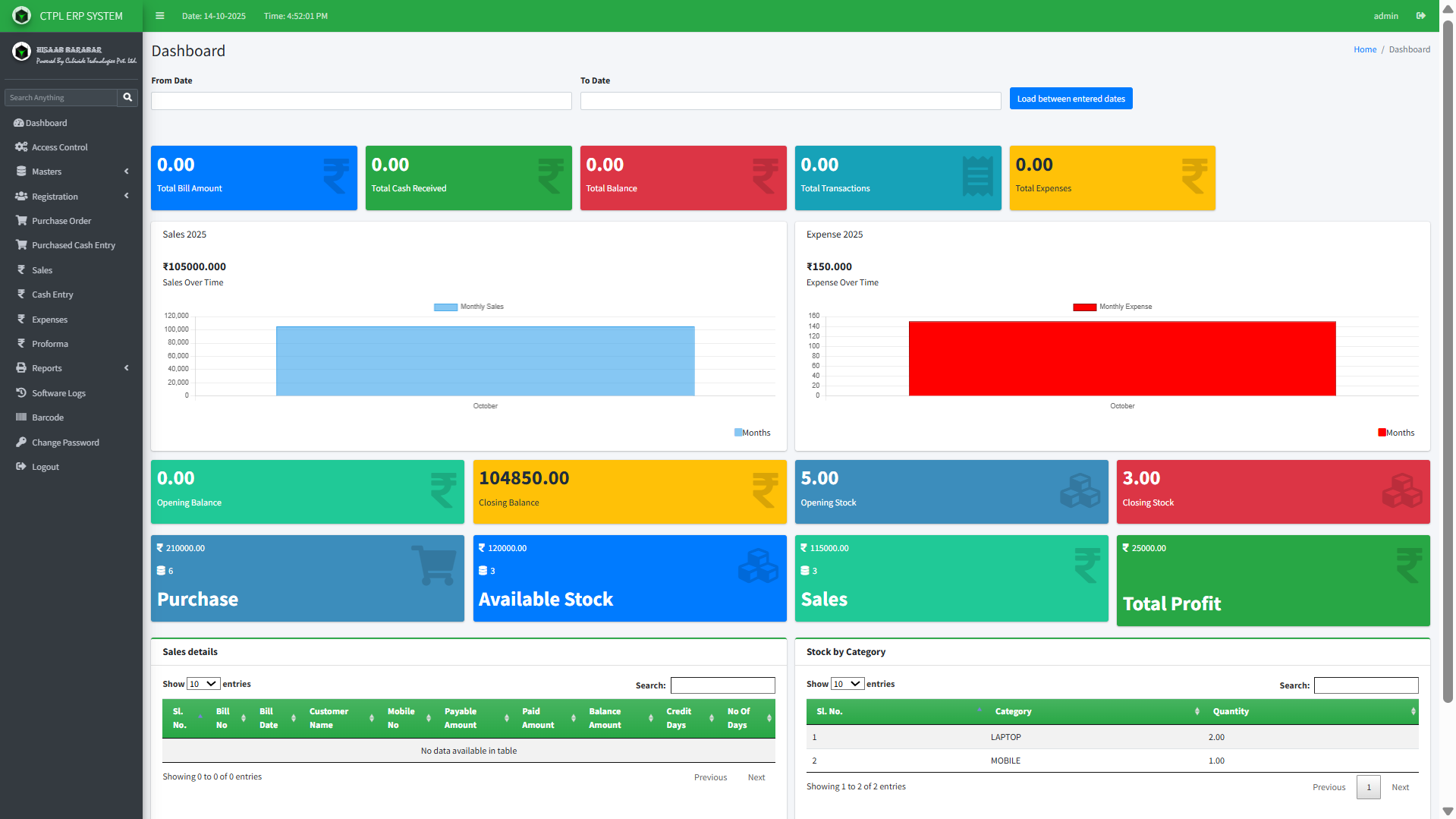The height and width of the screenshot is (819, 1456).
Task: Click the Access Control gears icon
Action: pyautogui.click(x=21, y=147)
